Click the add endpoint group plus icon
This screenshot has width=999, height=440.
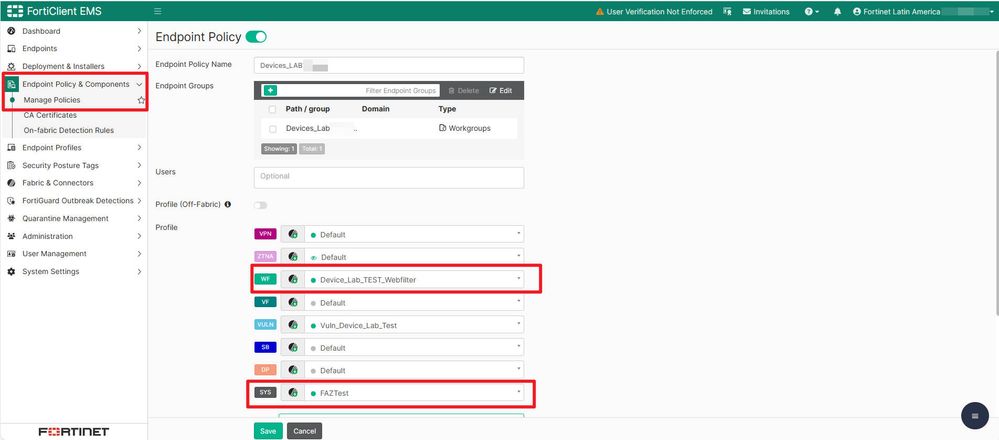coord(270,90)
